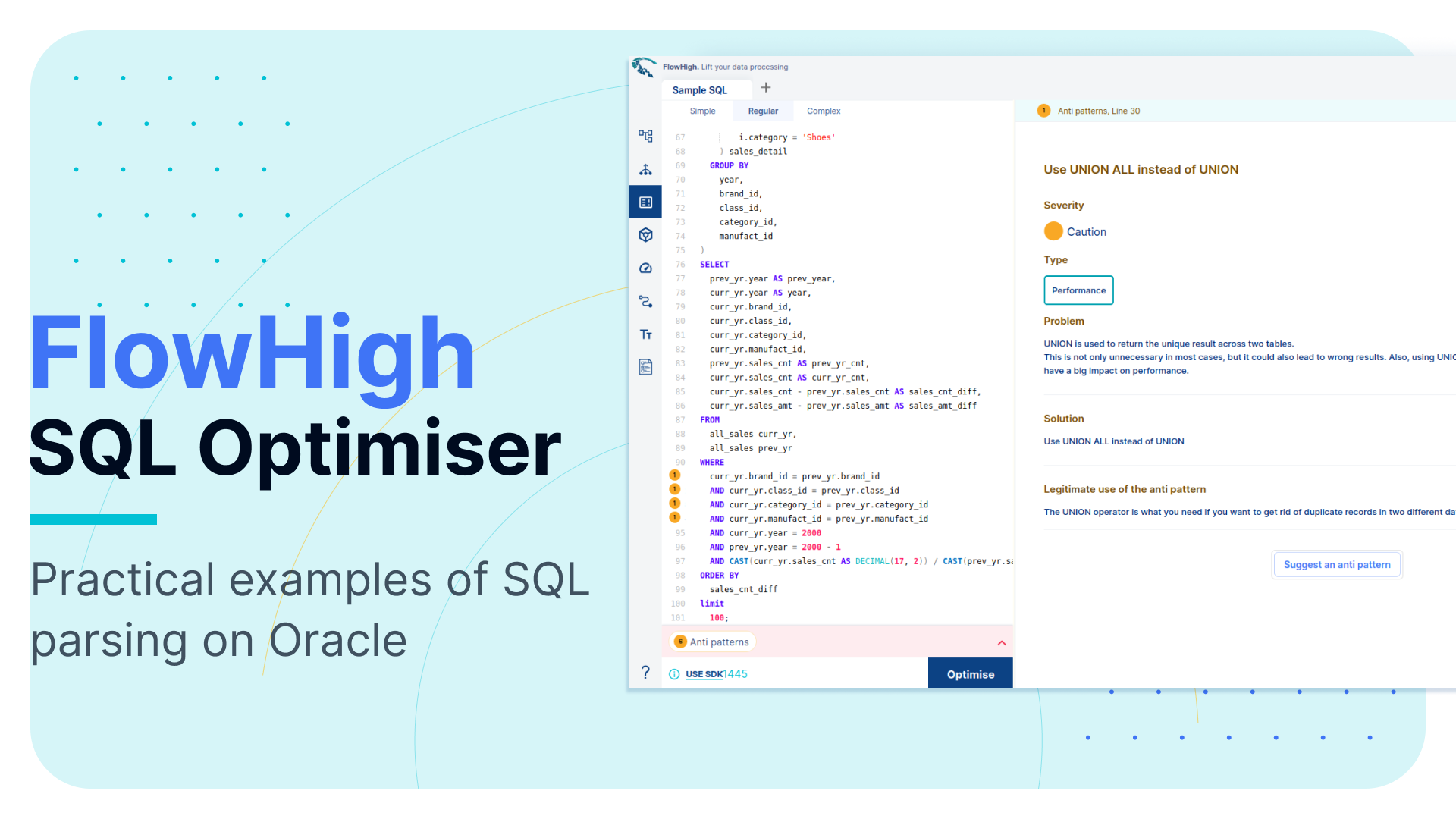
Task: Click the warning marker beside curr_yr.brand_id line
Action: [x=674, y=475]
